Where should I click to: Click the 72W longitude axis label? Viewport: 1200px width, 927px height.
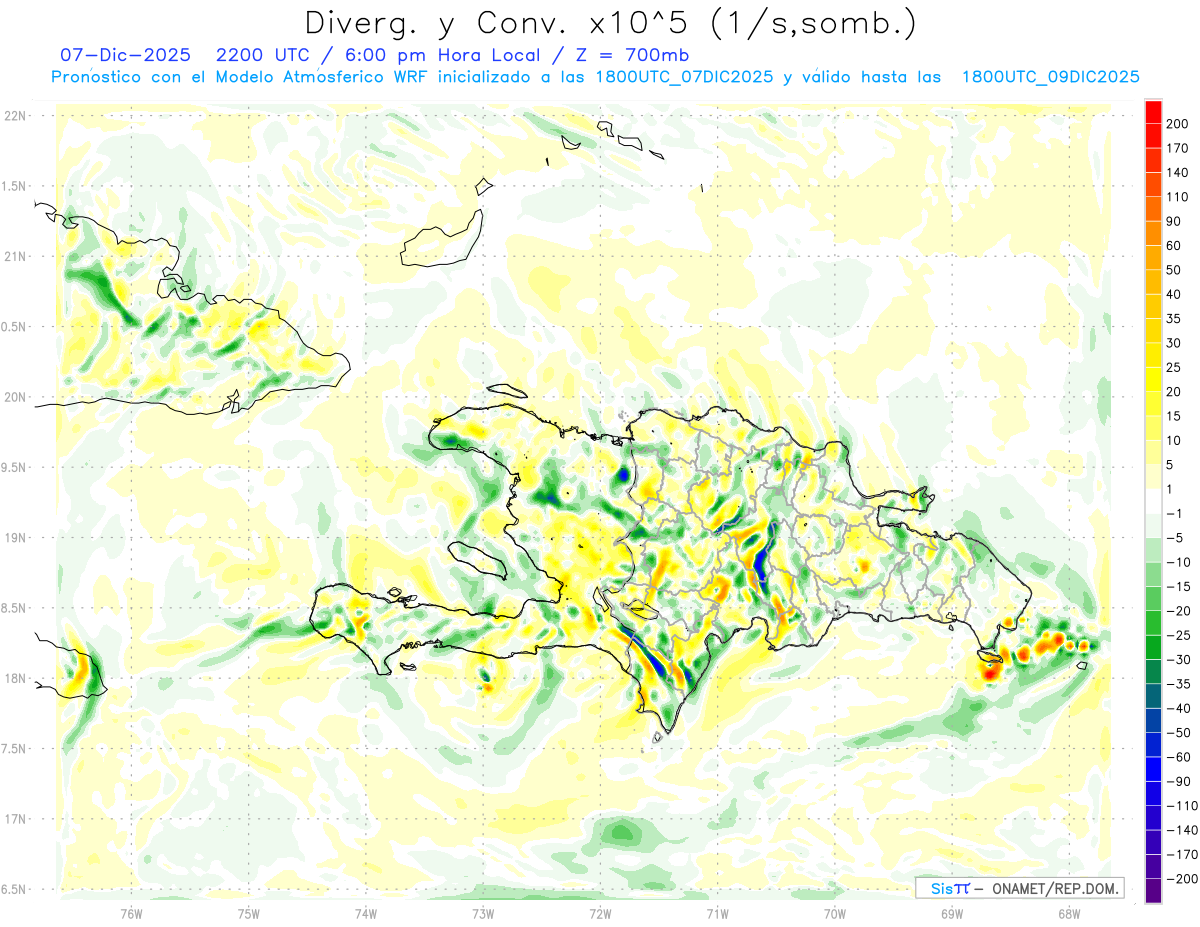600,913
